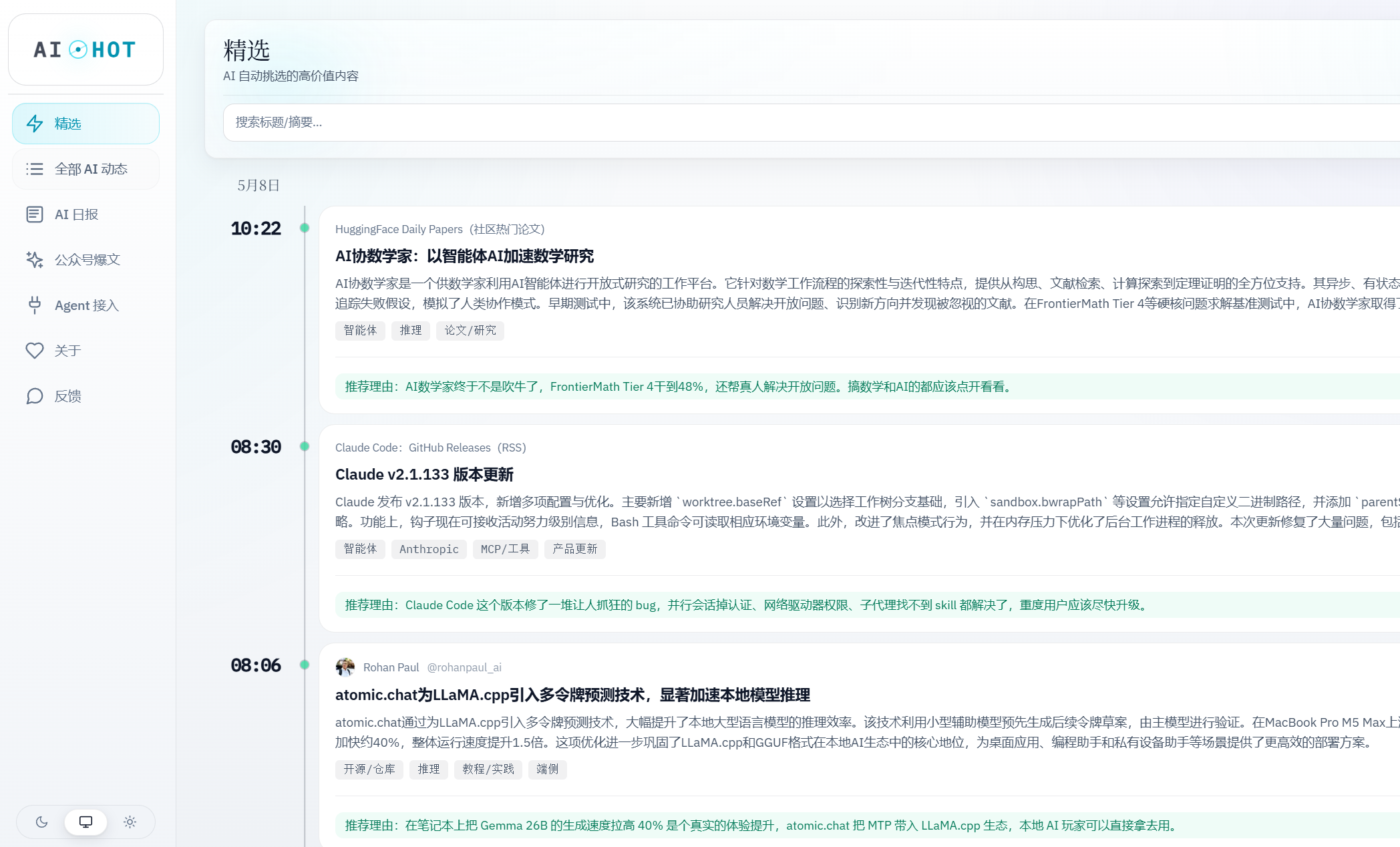Open article Claude v2.1.133 版本更新

[x=424, y=474]
